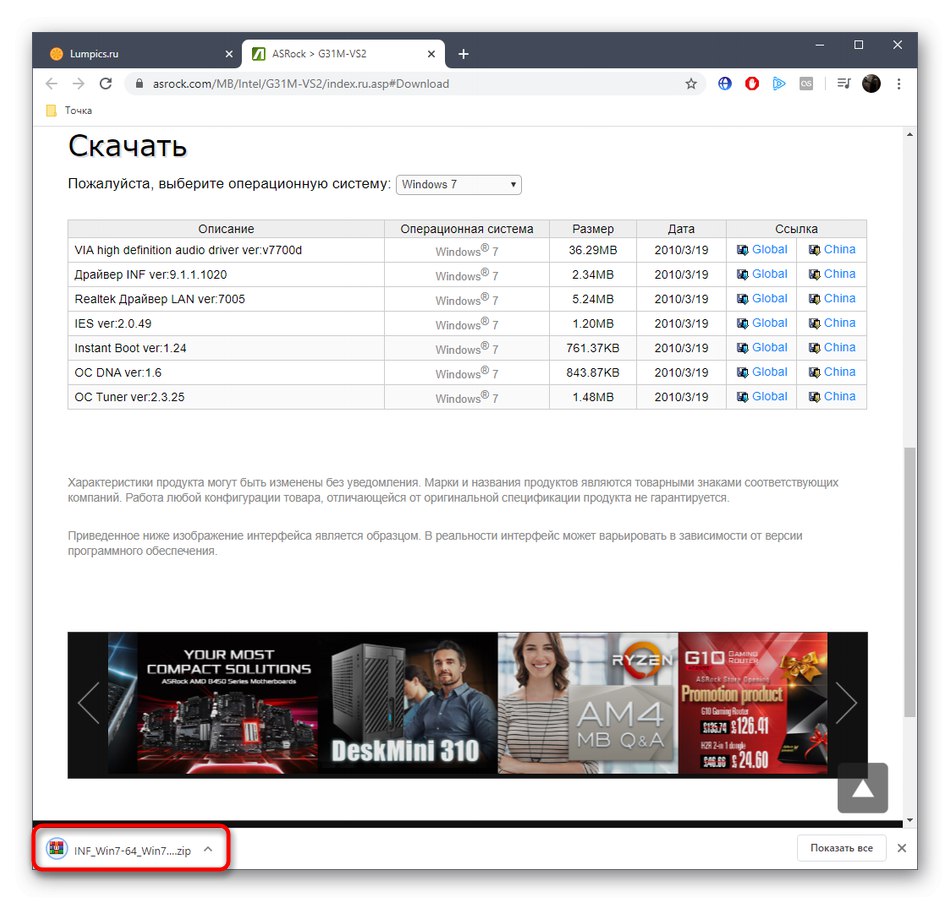The image size is (950, 902).
Task: Click the page vertical scrollbar thumb
Action: (909, 582)
